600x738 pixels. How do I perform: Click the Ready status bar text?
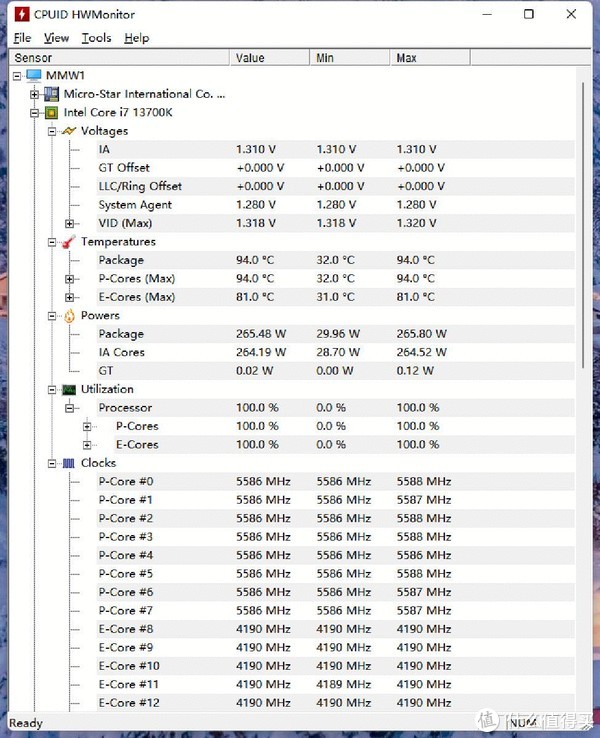pyautogui.click(x=26, y=723)
